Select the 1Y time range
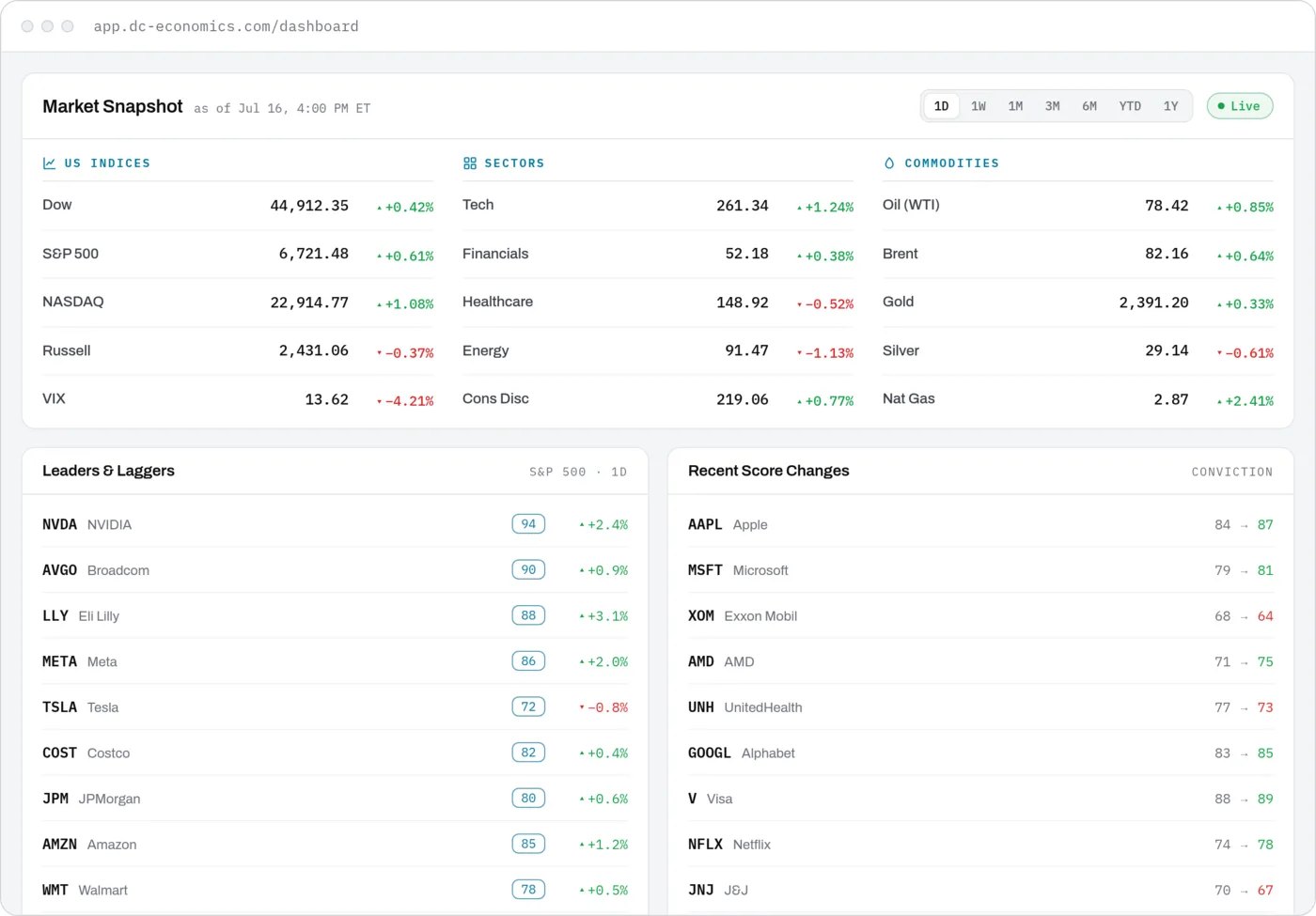This screenshot has width=1316, height=916. click(x=1170, y=106)
